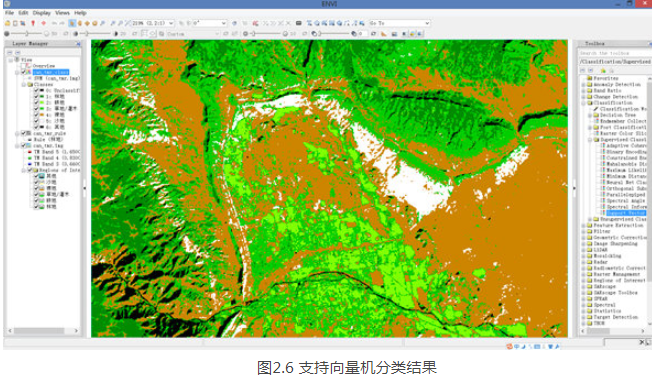
Task: Uncheck the can_tar_rule layer checkbox
Action: [23, 133]
